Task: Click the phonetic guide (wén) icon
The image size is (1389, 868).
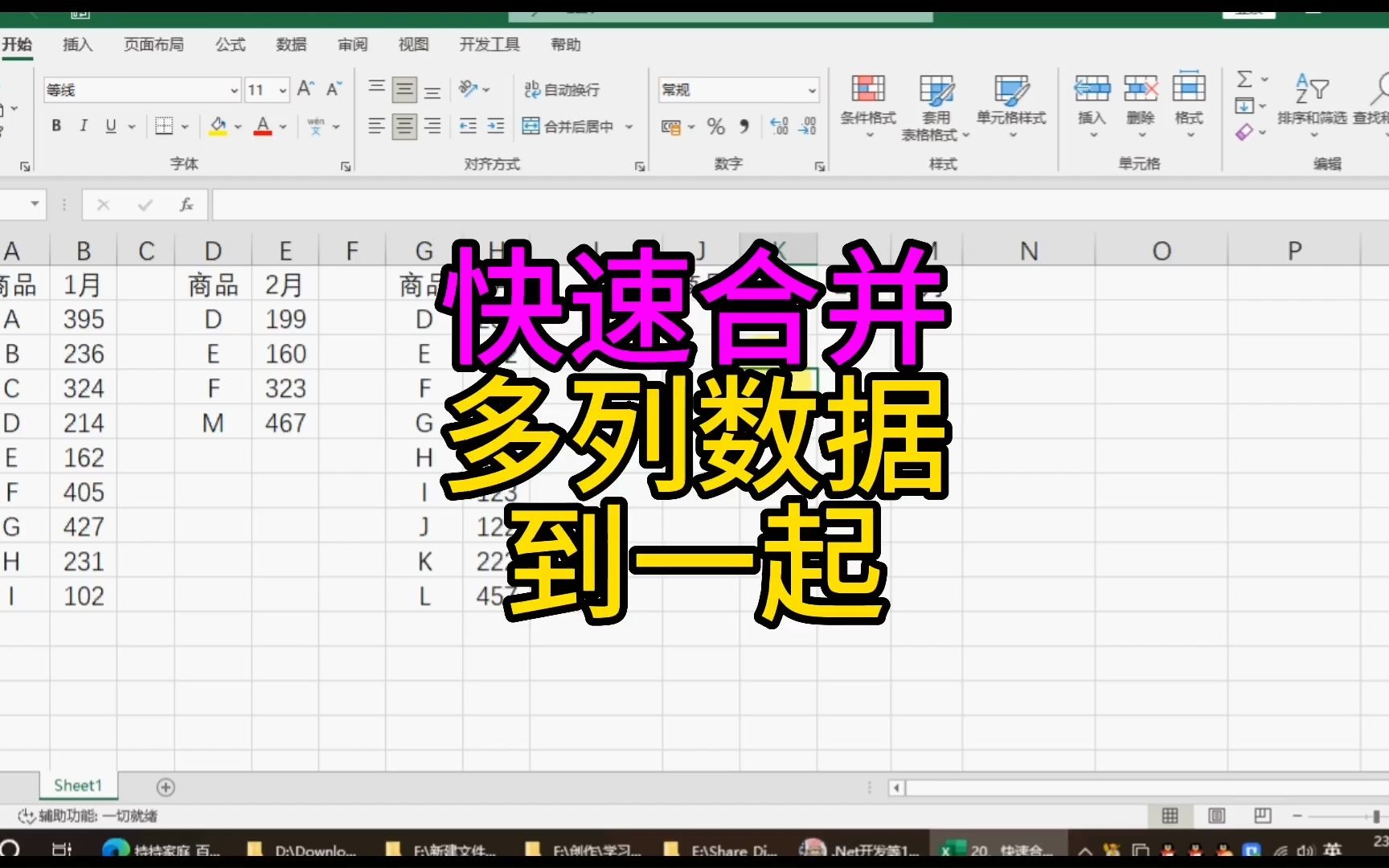Action: (x=316, y=126)
